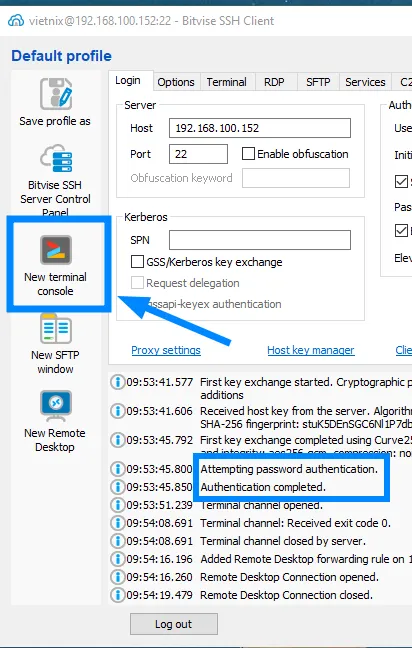
Task: Click the Host address input field
Action: click(260, 128)
